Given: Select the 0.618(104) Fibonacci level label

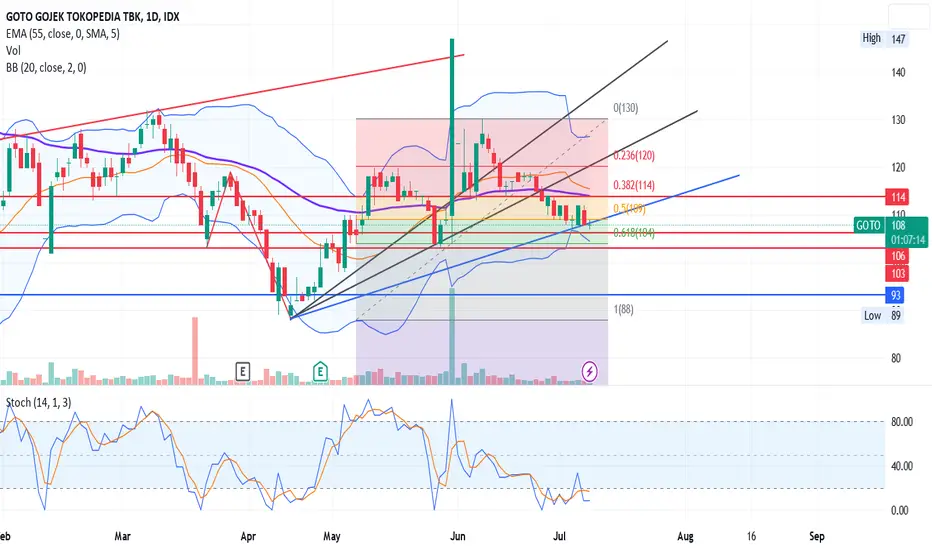Looking at the screenshot, I should (x=634, y=233).
